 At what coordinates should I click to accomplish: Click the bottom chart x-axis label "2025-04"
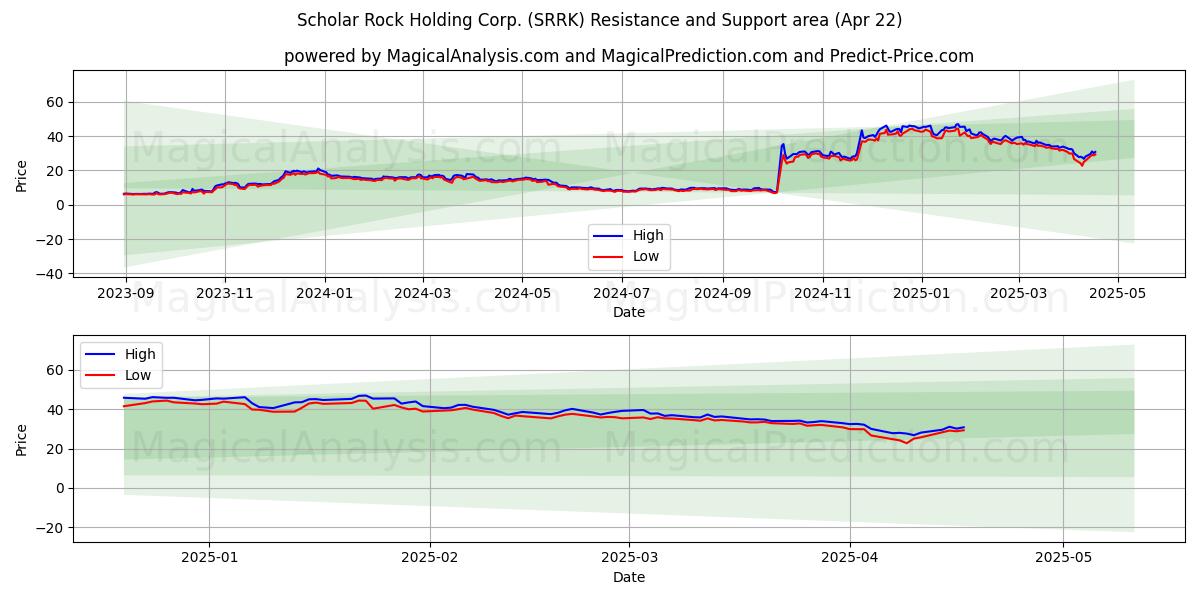(x=850, y=560)
